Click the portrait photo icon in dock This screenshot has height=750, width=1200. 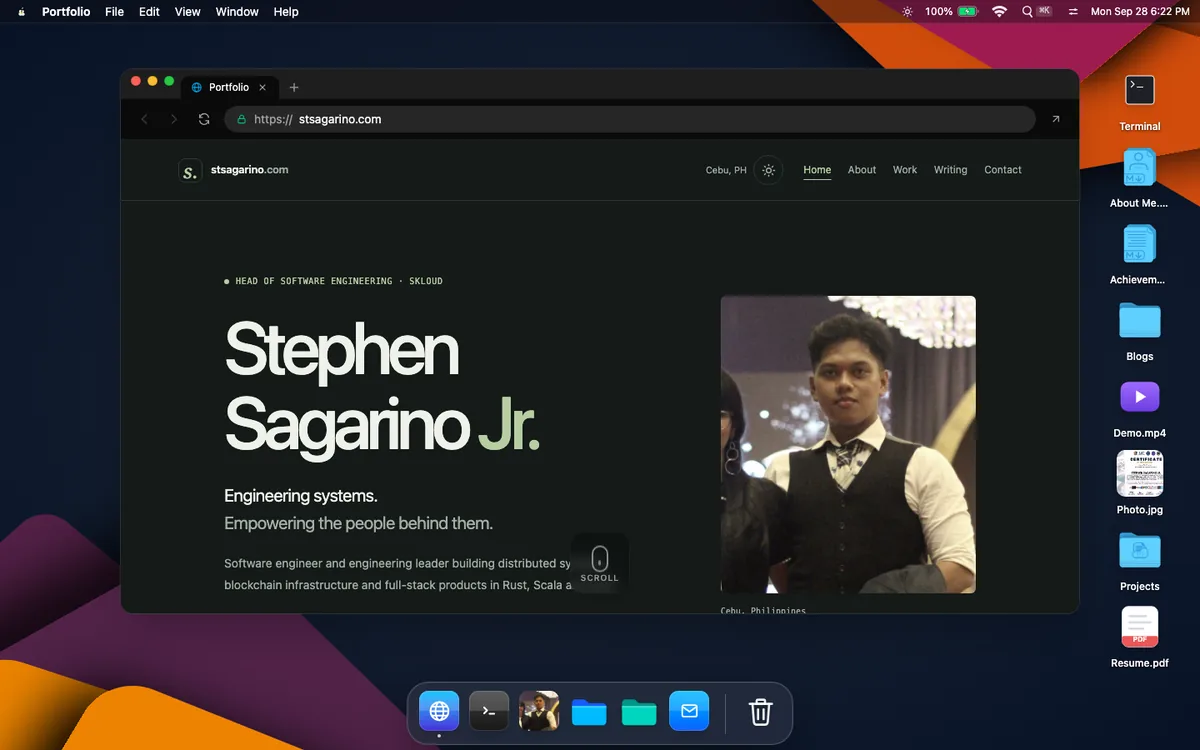click(x=539, y=711)
